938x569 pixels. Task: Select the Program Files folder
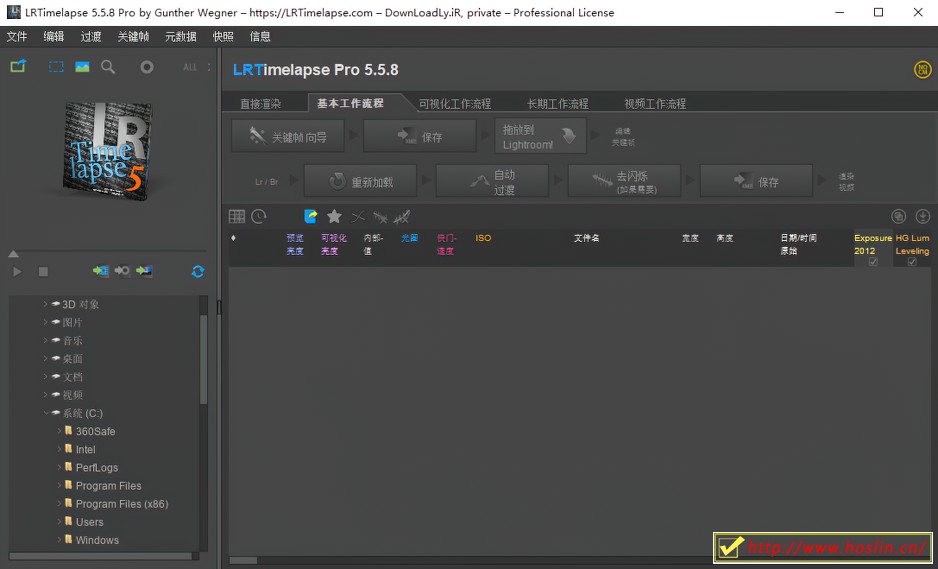point(108,486)
